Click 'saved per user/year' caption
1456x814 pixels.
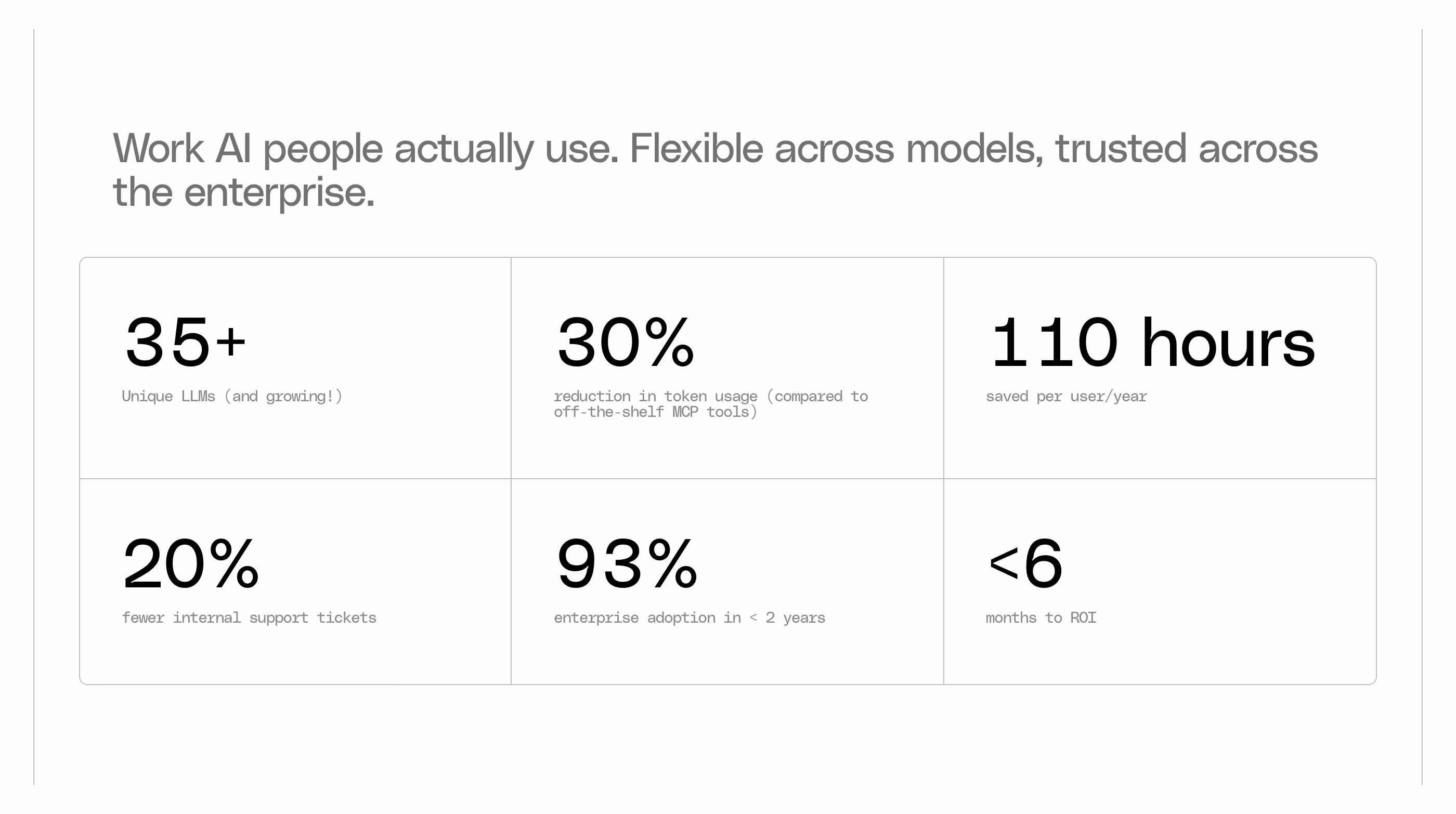coord(1066,397)
